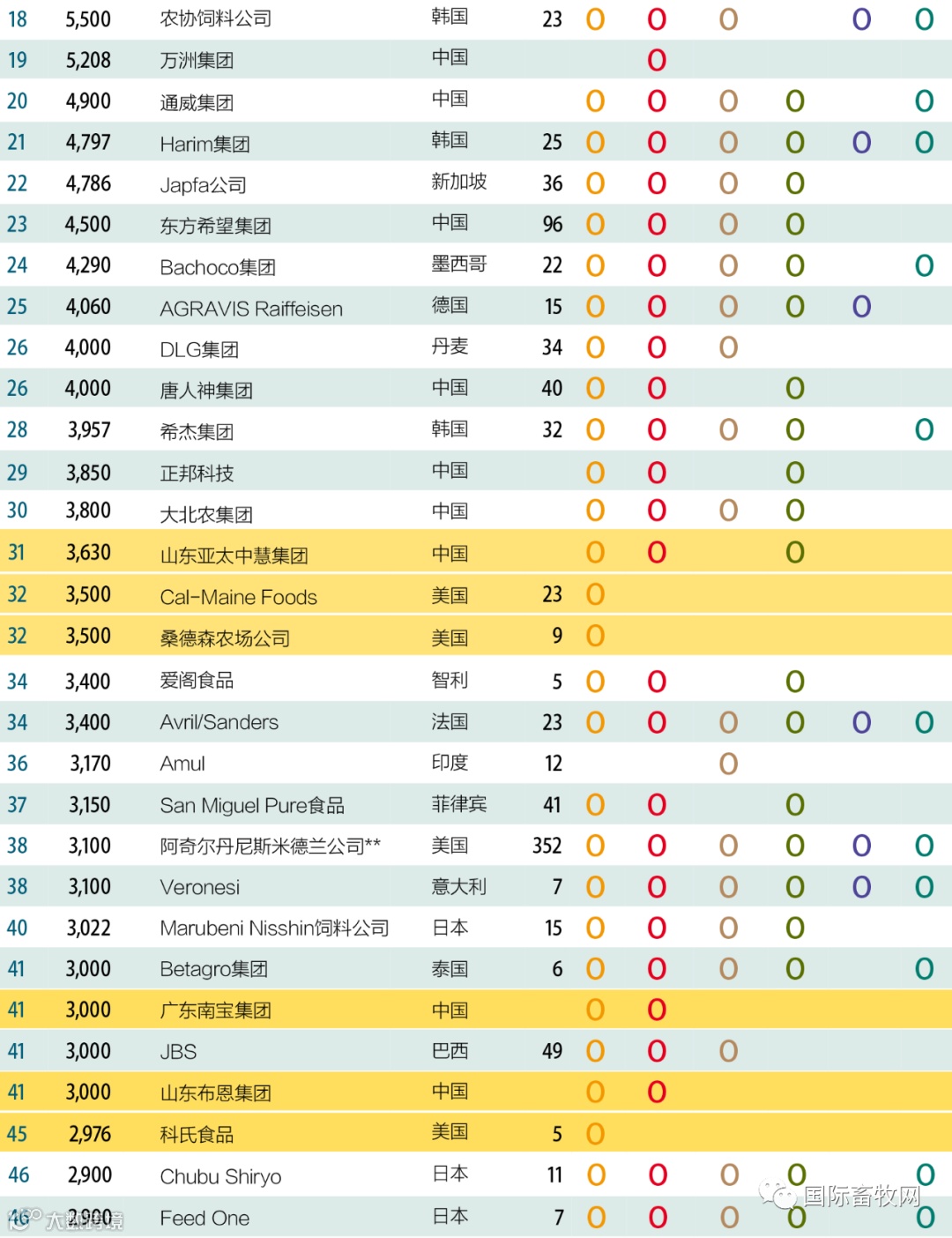Select rank number 37
Viewport: 952px width, 1238px height.
[17, 805]
